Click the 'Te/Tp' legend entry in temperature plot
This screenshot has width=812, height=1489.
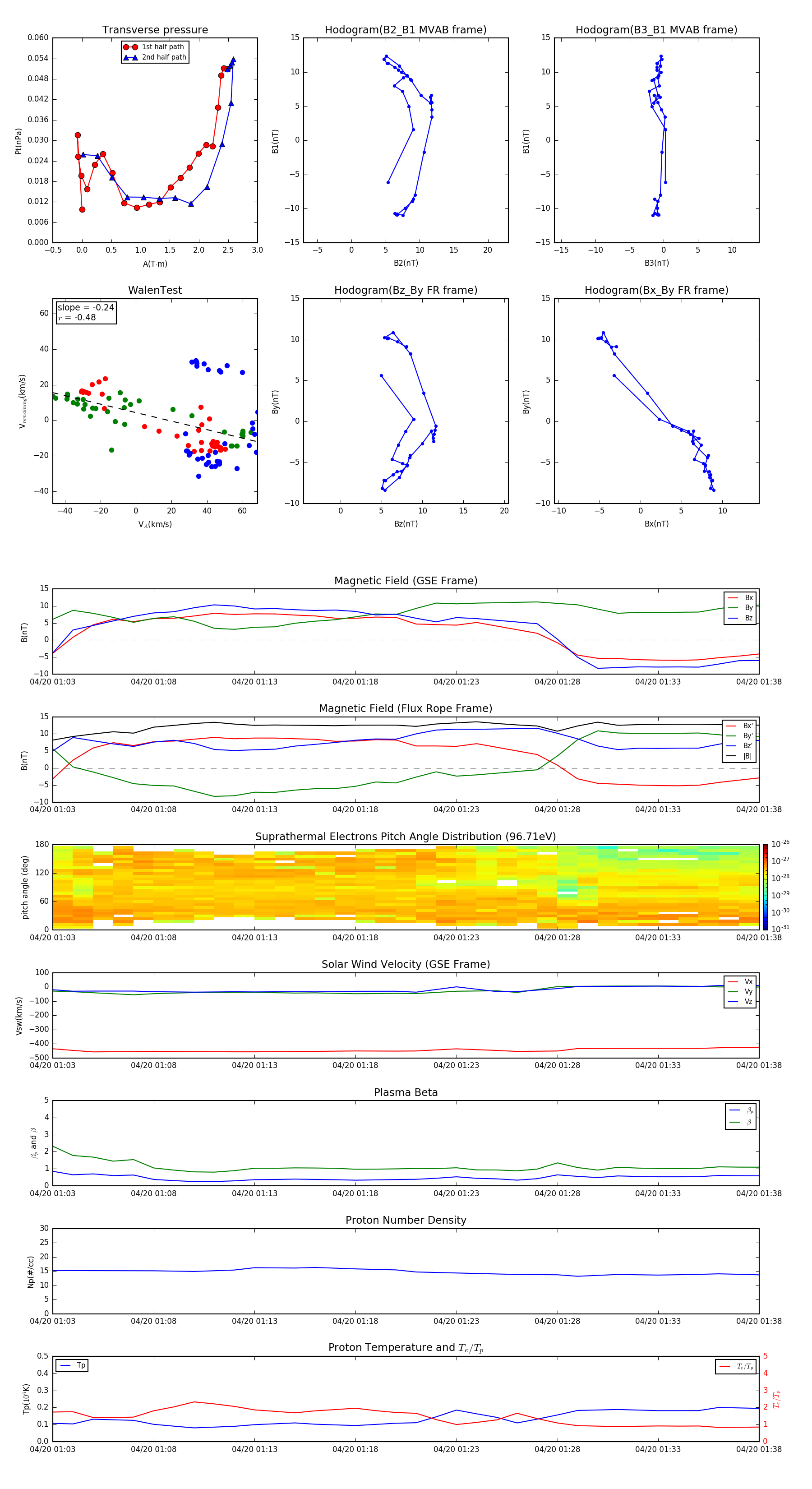pyautogui.click(x=737, y=1366)
